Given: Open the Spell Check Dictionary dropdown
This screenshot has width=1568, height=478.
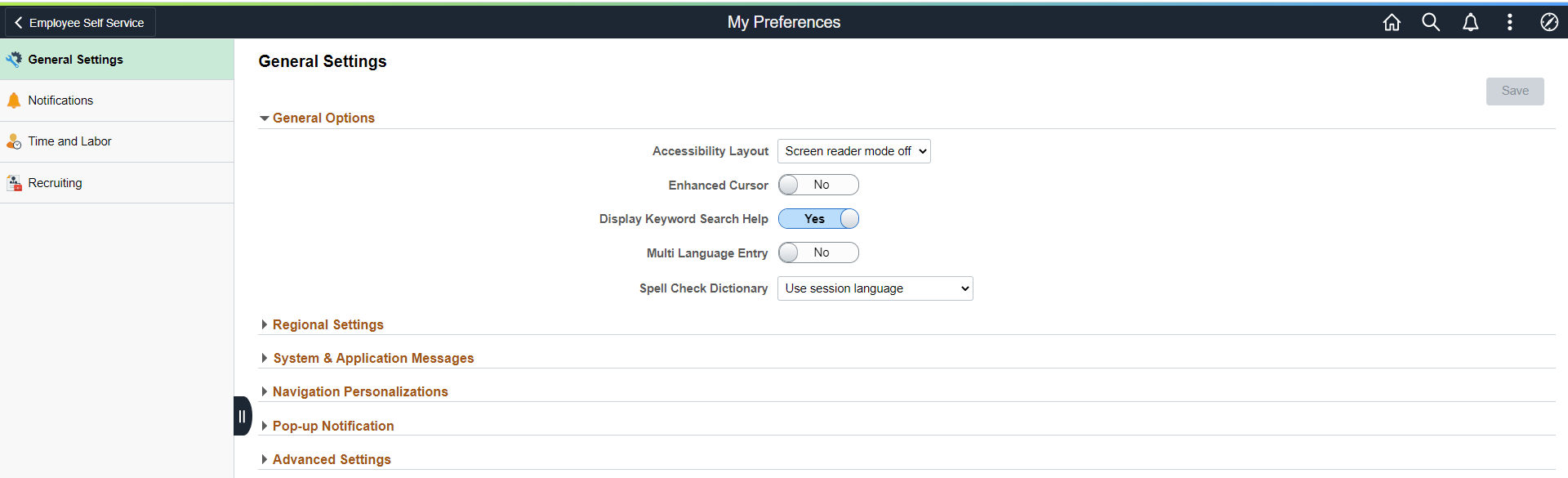Looking at the screenshot, I should 875,288.
